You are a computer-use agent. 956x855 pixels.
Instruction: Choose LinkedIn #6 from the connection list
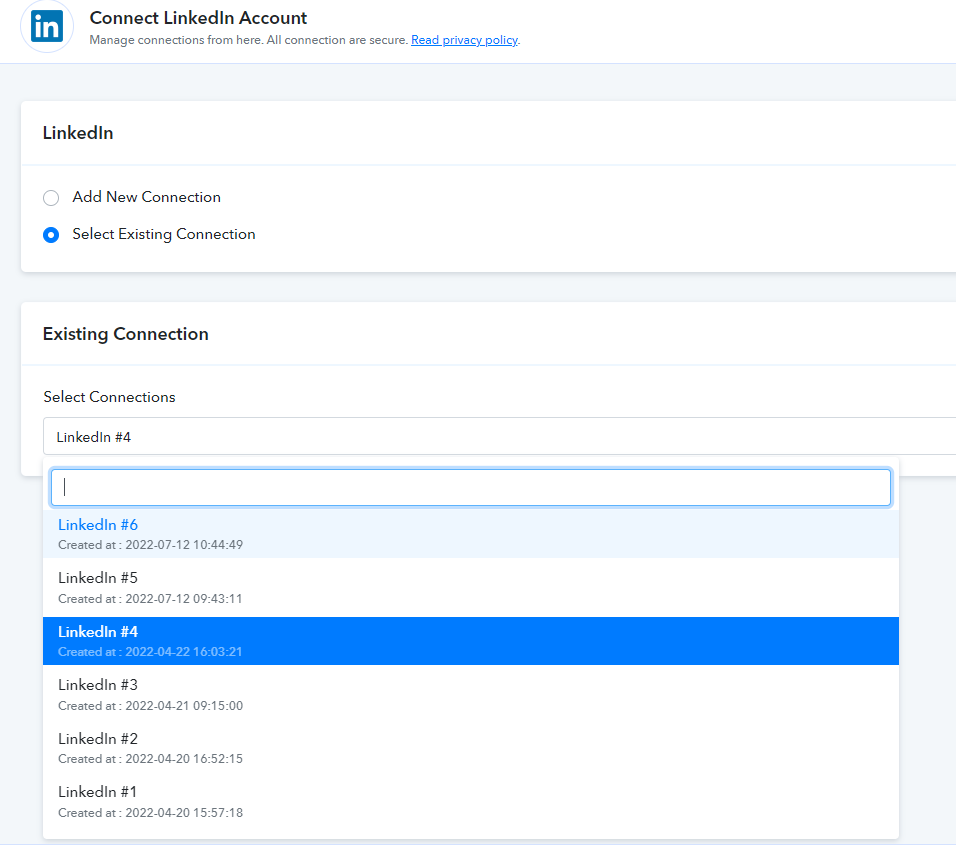(471, 534)
